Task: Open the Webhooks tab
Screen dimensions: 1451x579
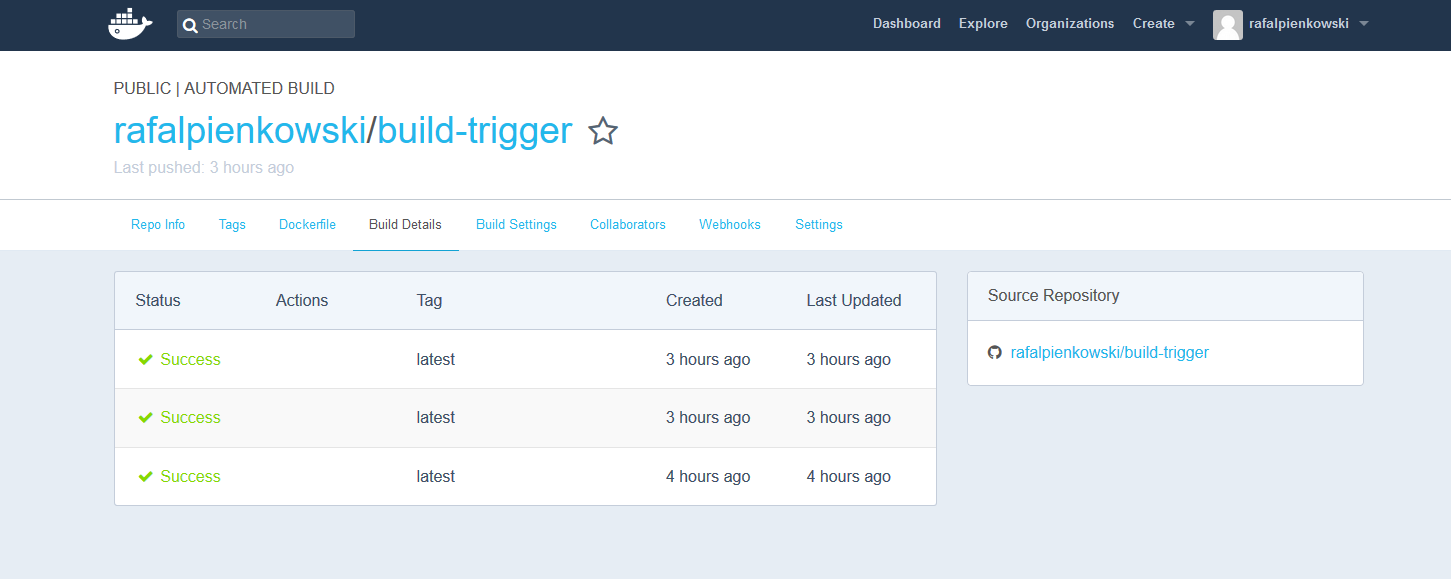Action: 730,225
